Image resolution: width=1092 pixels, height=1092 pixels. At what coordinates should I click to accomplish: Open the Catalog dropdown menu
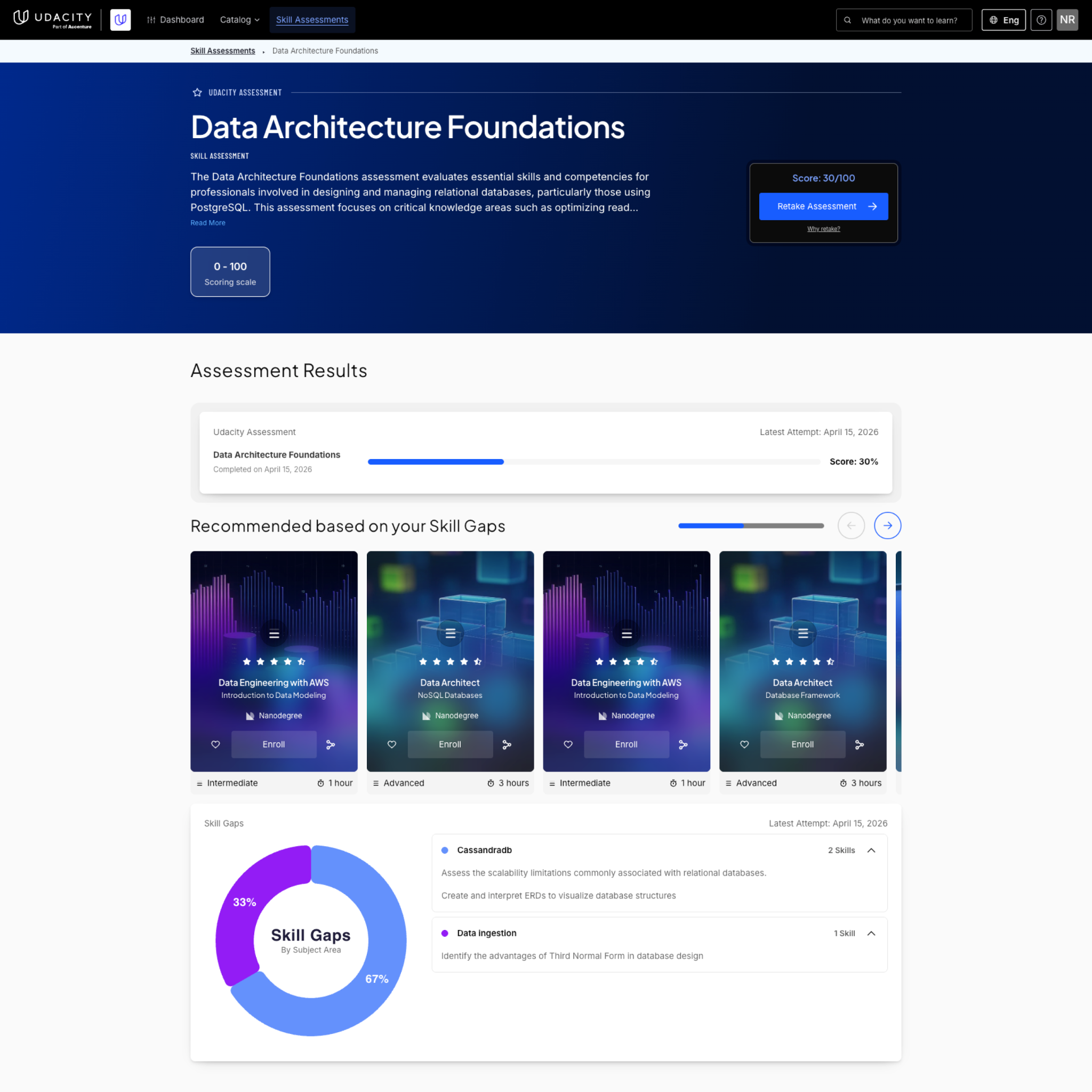click(239, 20)
